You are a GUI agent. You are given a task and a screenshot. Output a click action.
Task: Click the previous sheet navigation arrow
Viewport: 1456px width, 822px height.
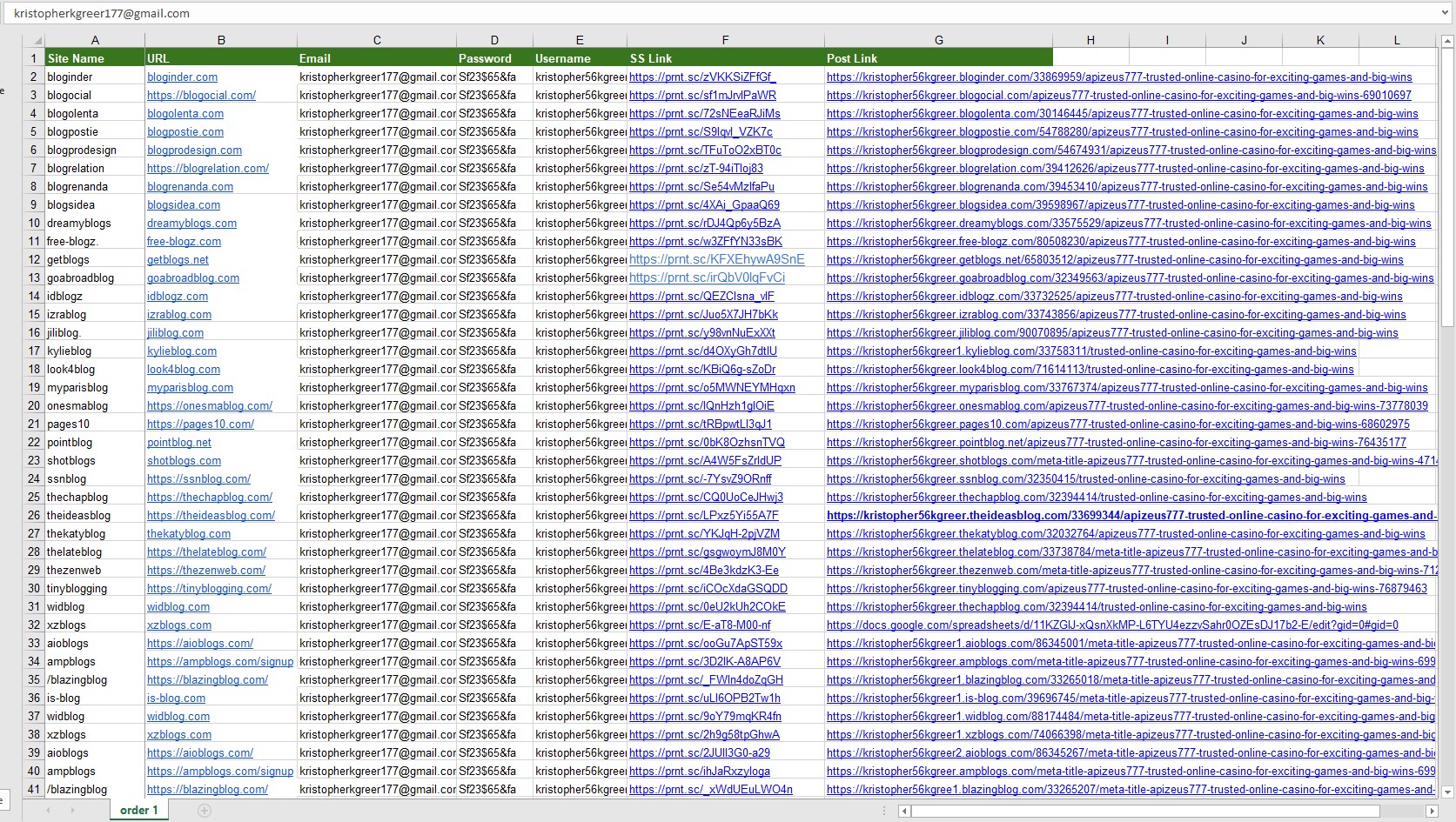tap(49, 811)
